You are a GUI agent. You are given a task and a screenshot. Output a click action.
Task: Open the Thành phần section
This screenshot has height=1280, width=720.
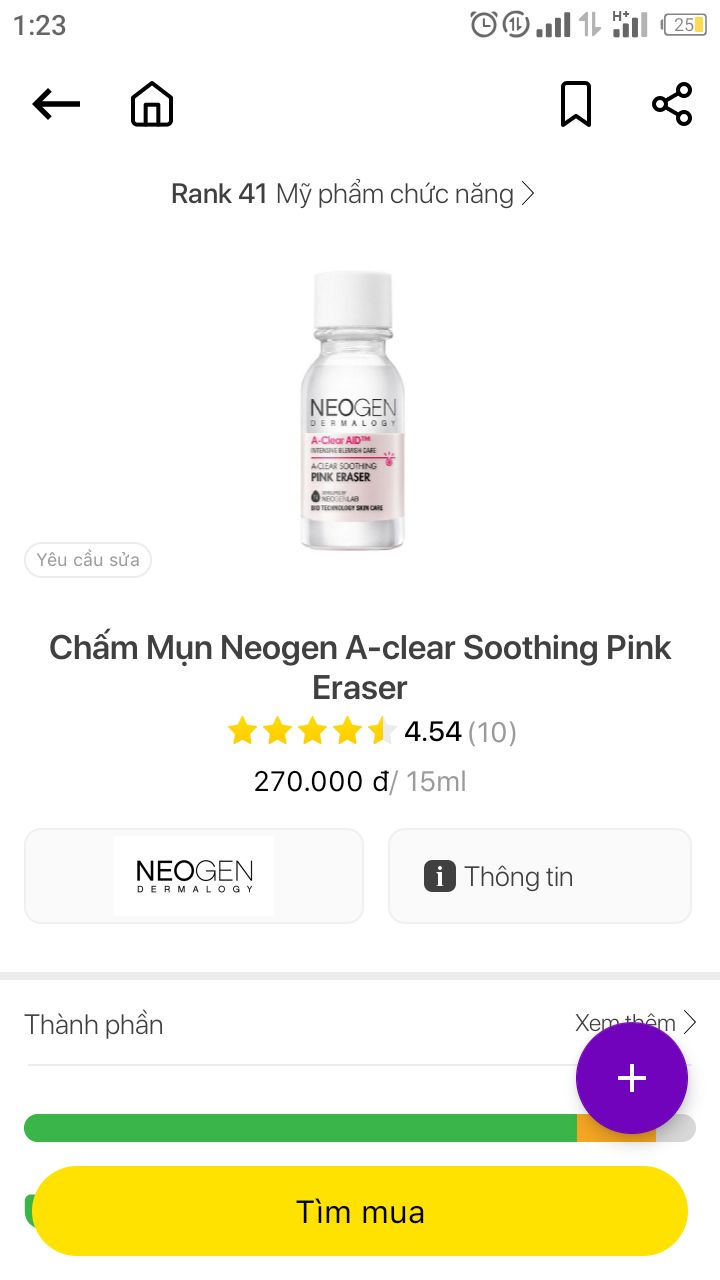pyautogui.click(x=94, y=1024)
